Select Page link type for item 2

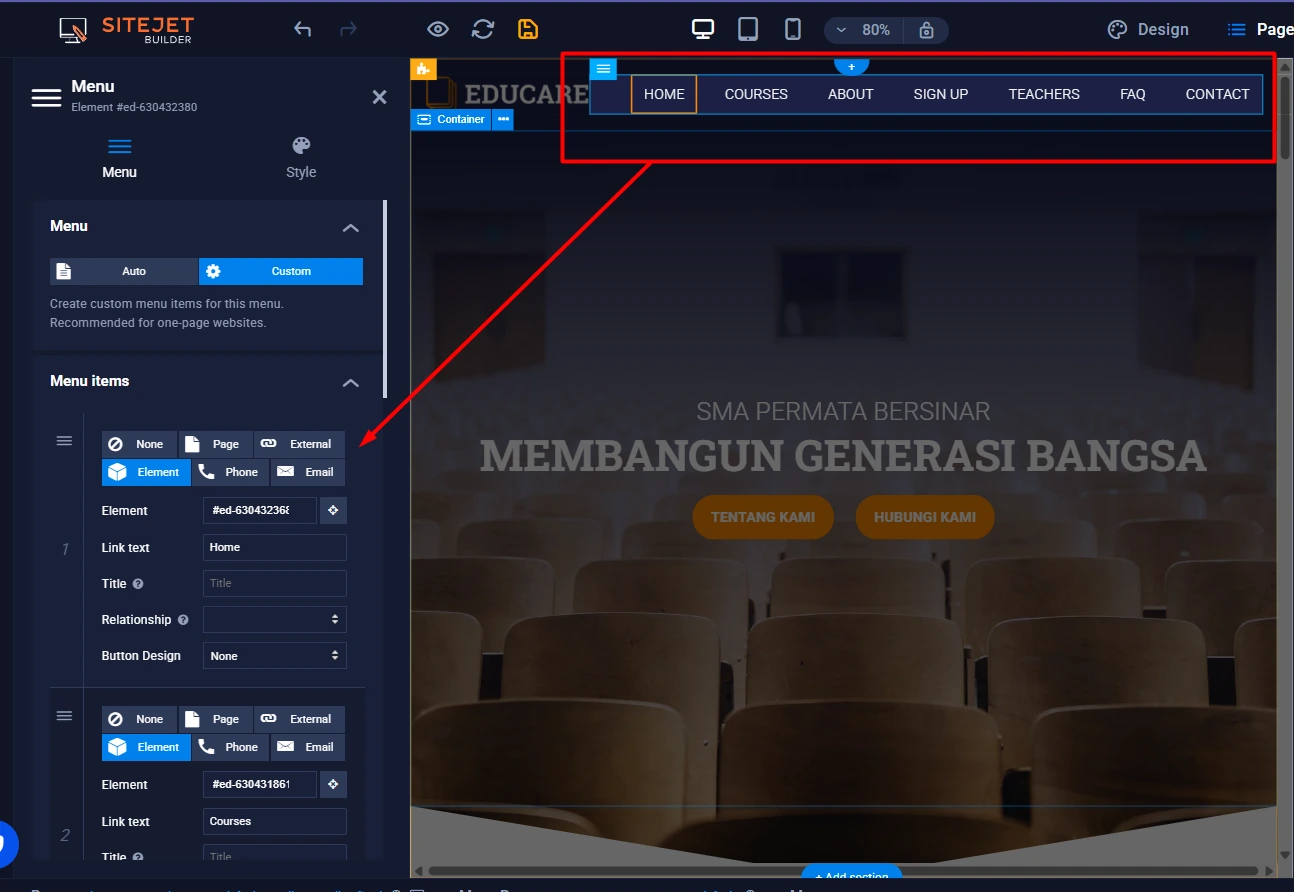(215, 719)
